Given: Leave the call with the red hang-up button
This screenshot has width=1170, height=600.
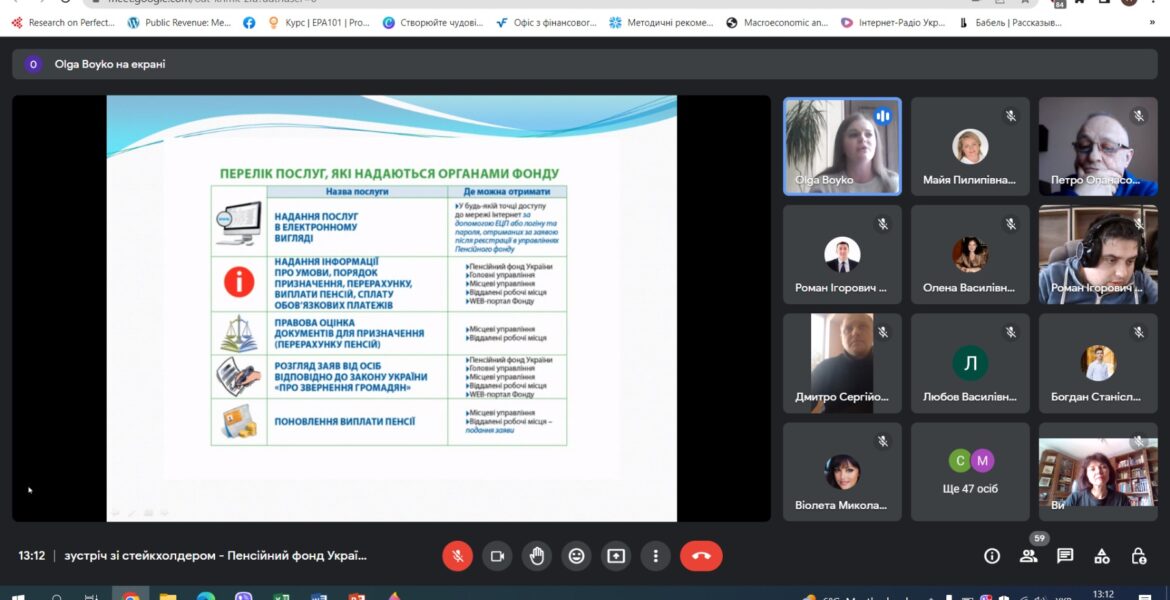Looking at the screenshot, I should coord(701,556).
